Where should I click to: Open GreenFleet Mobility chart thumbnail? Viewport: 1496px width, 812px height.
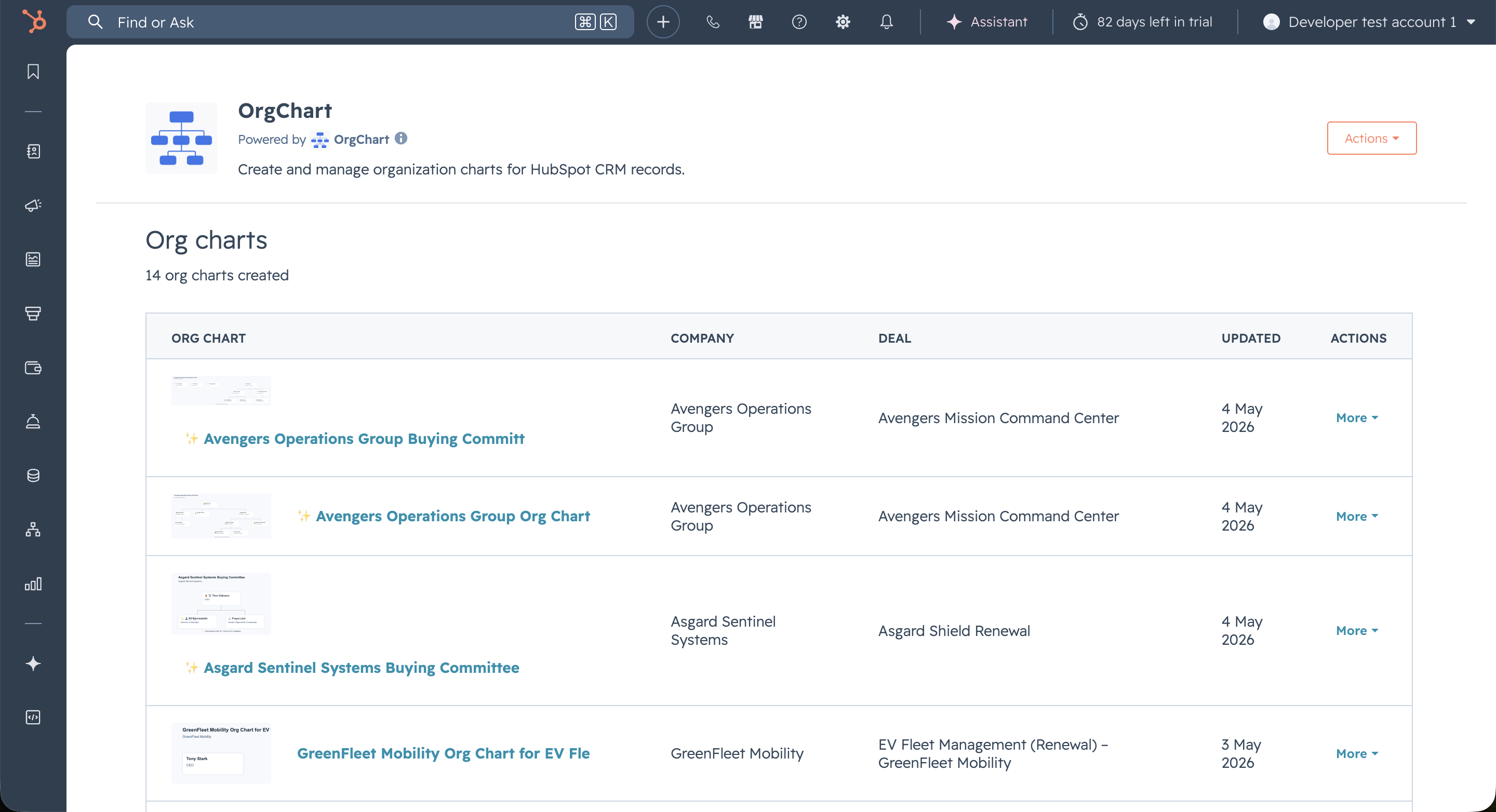[221, 754]
